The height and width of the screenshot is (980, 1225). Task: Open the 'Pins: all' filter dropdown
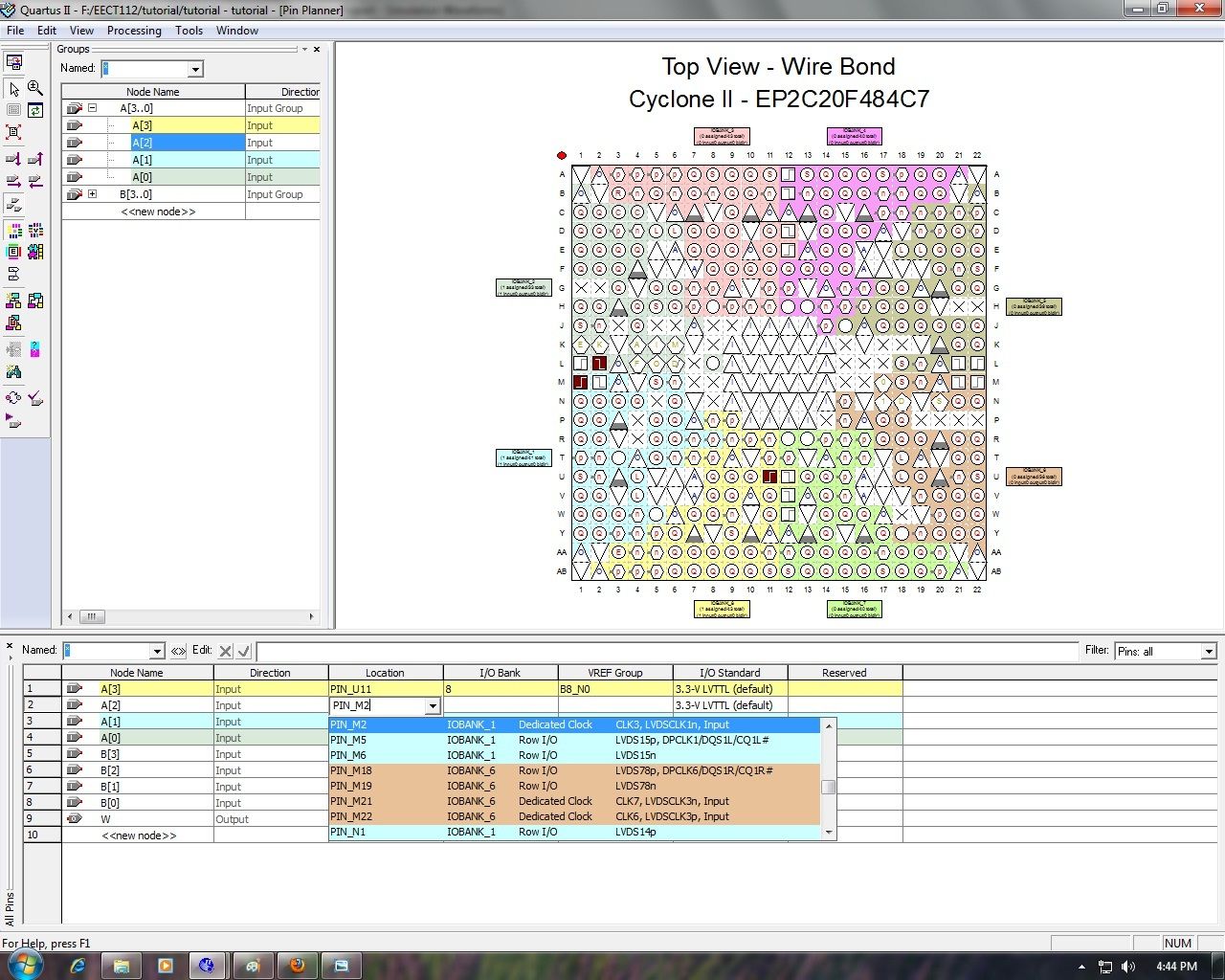(x=1208, y=651)
